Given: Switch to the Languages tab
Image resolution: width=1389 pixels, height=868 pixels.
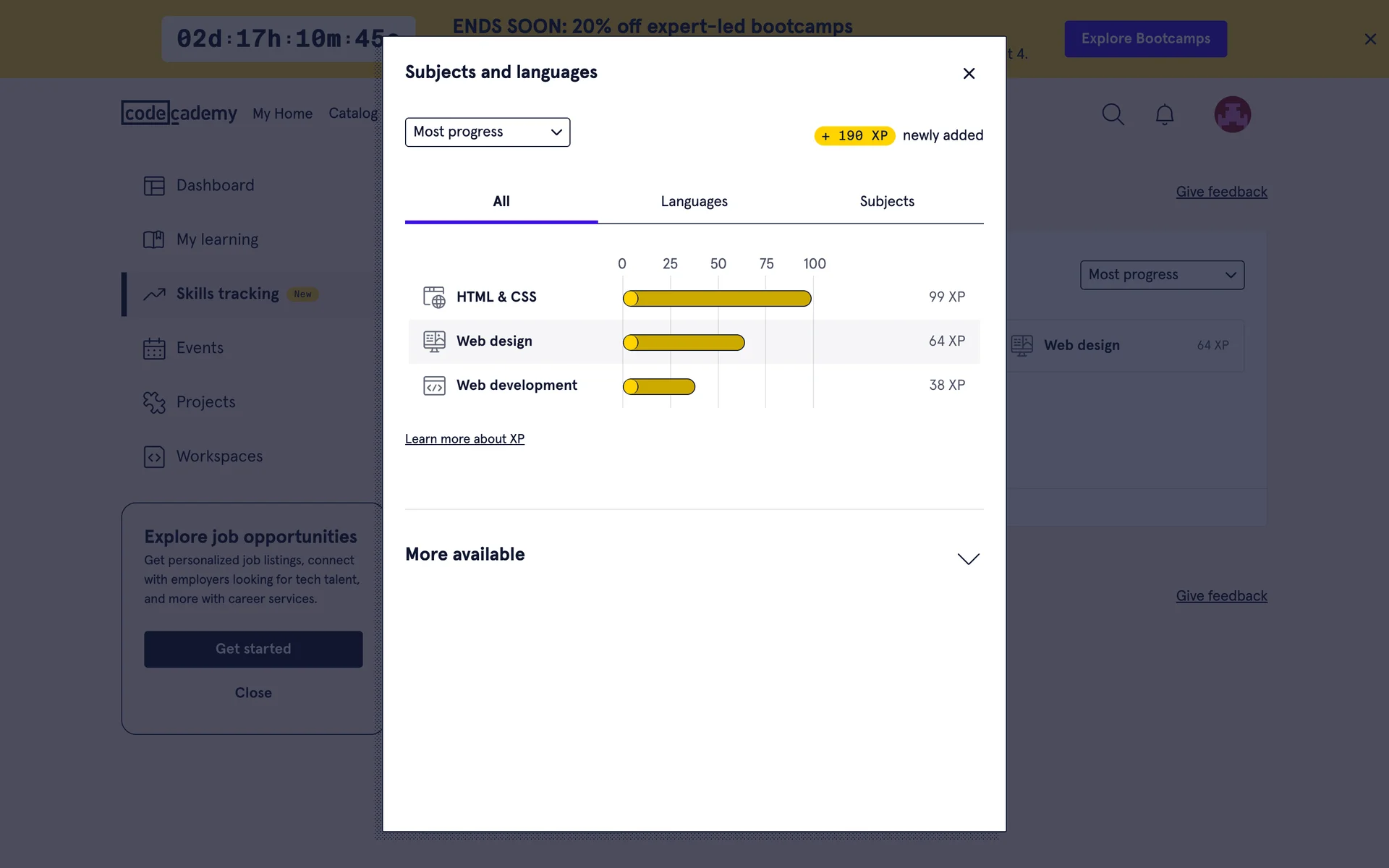Looking at the screenshot, I should pyautogui.click(x=694, y=202).
